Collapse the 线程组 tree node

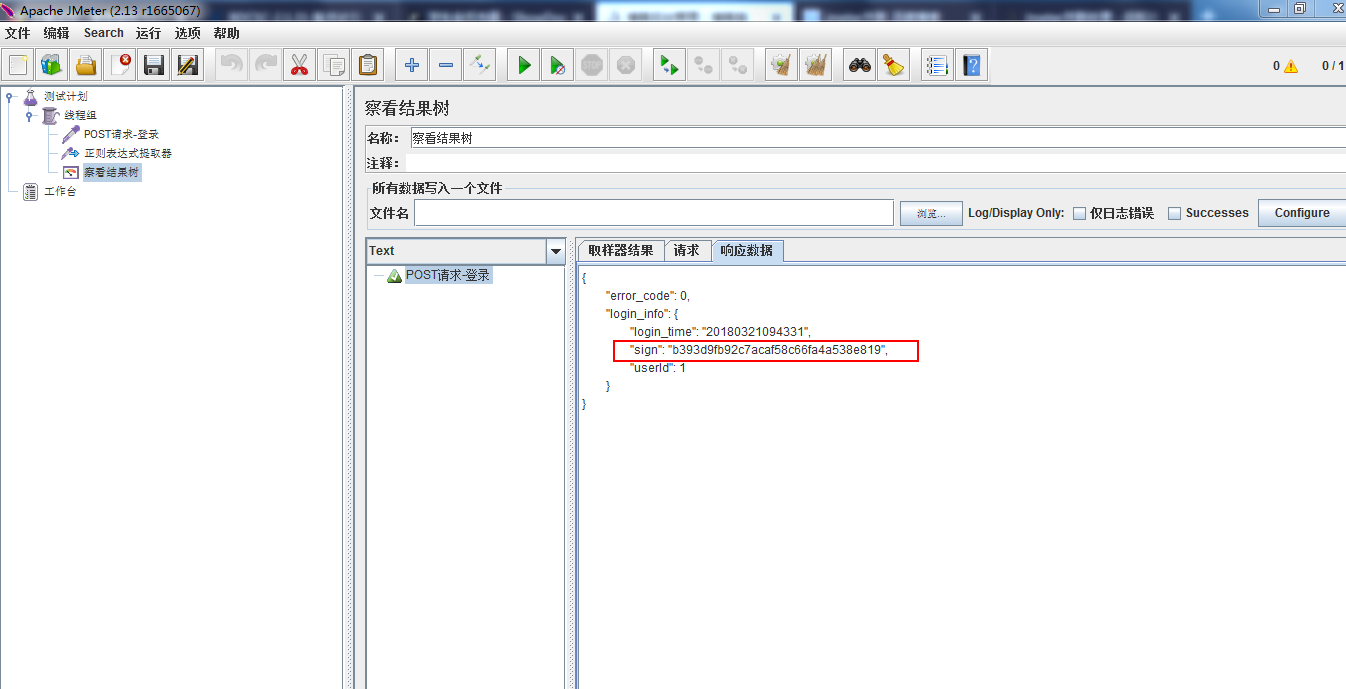click(x=29, y=116)
